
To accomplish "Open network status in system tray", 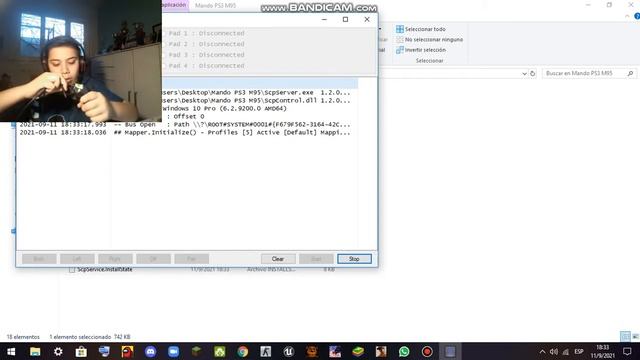I will point(566,351).
